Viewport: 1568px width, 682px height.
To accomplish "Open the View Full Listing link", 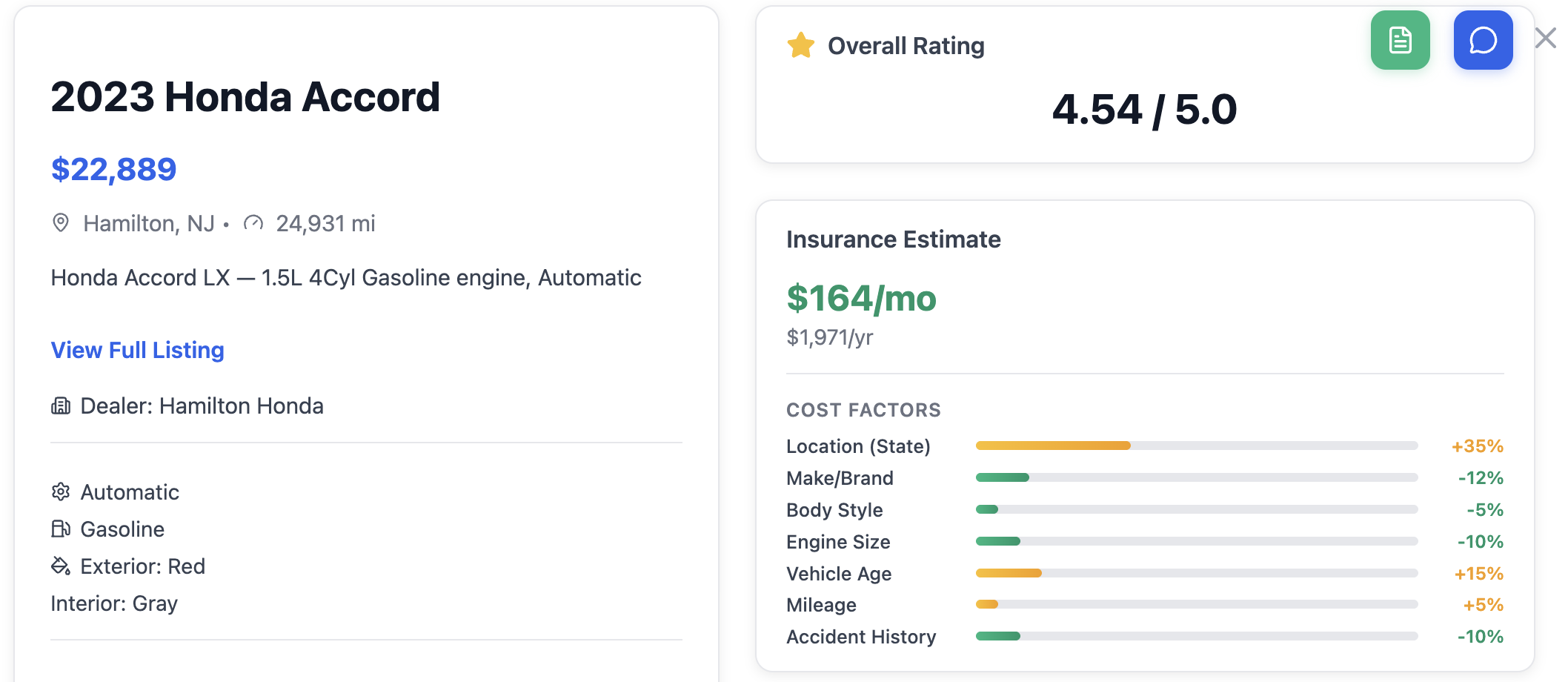I will [137, 350].
